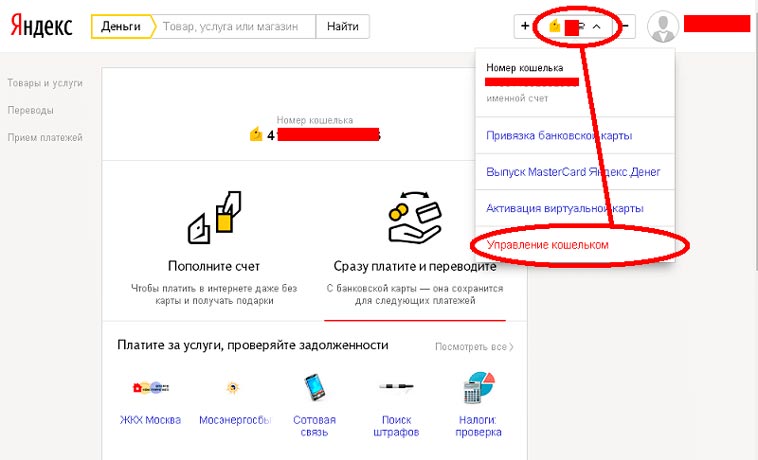Open the ЖКХ Москва link
The height and width of the screenshot is (460, 758).
coord(150,420)
